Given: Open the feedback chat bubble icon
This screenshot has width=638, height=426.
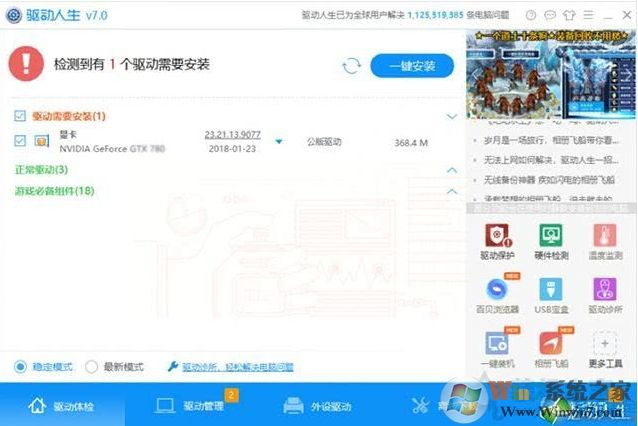Looking at the screenshot, I should point(550,15).
